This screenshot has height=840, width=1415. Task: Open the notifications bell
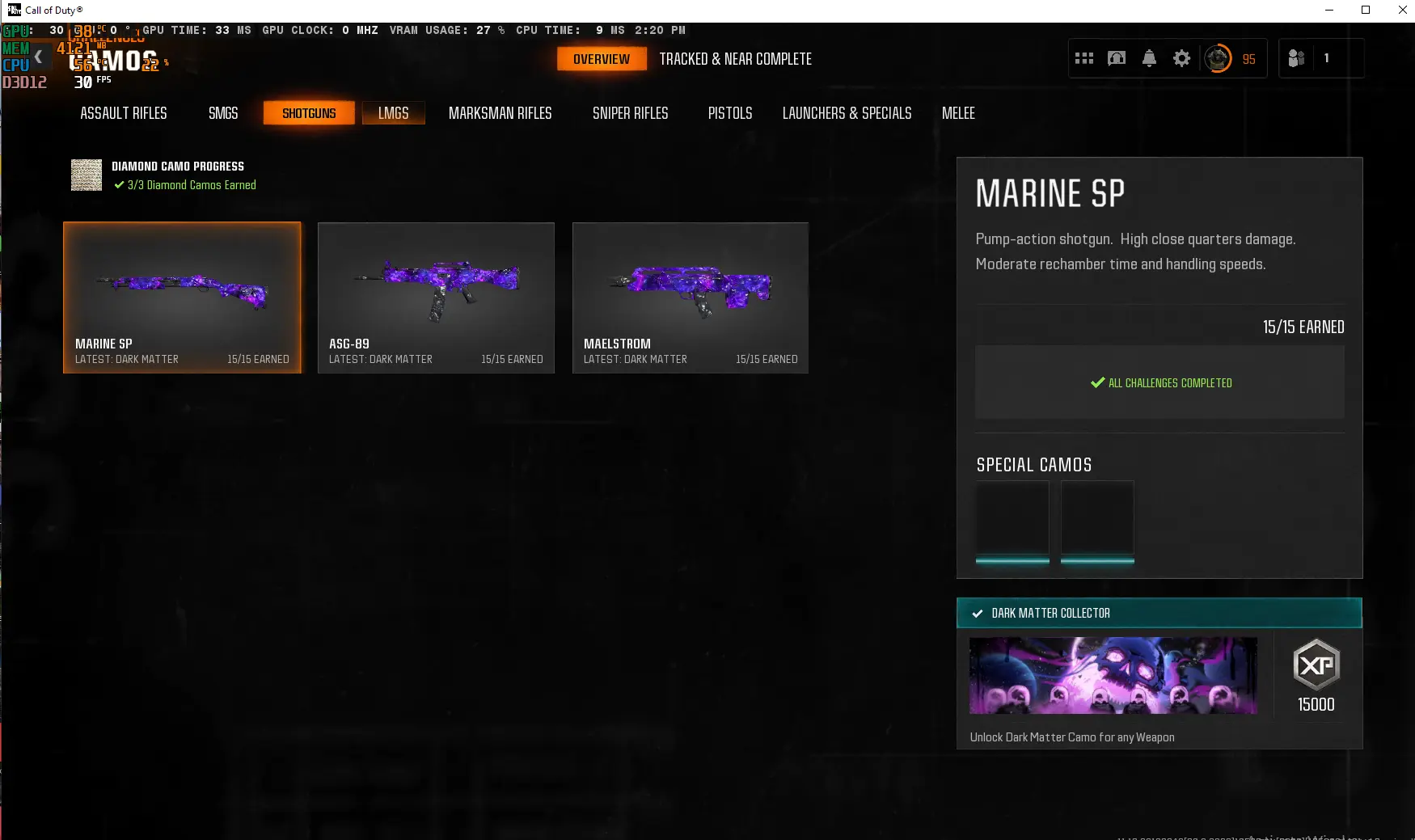1149,58
